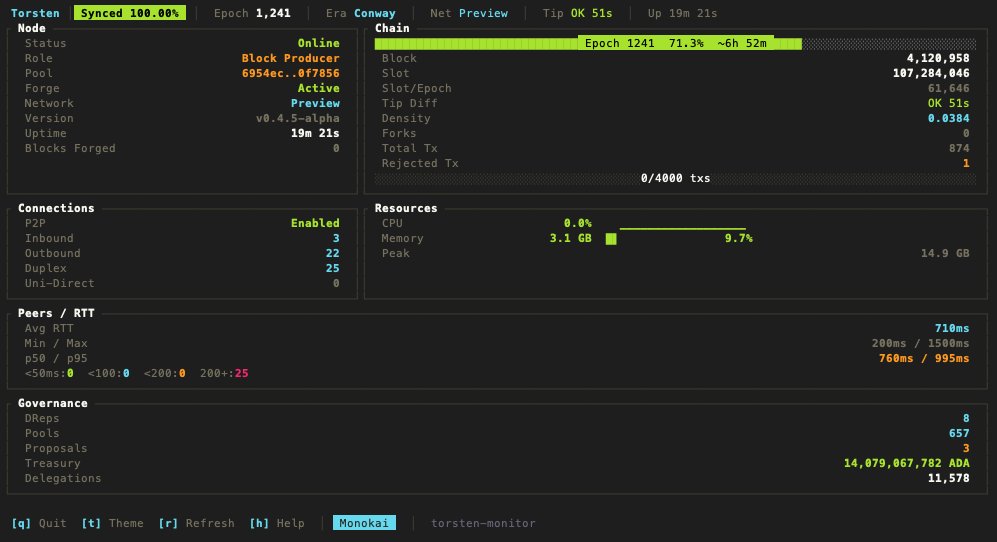997x542 pixels.
Task: Click Min / Max 200ms / 1500ms value
Action: point(920,344)
